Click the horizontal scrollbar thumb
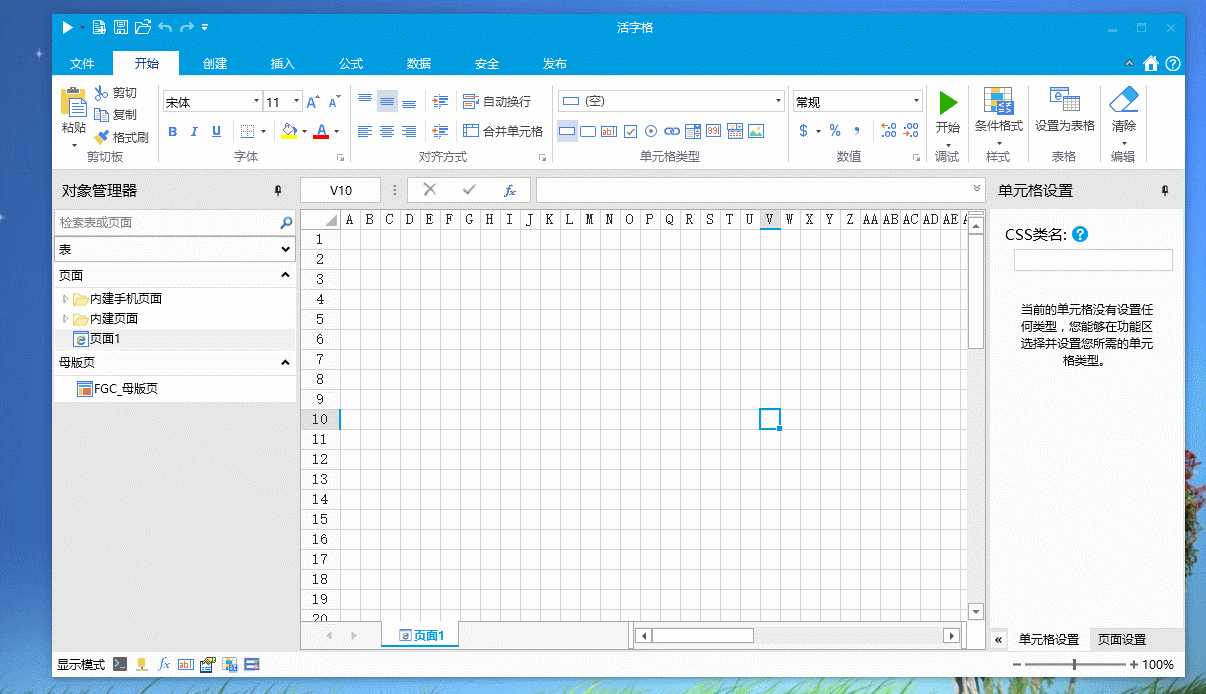Image resolution: width=1206 pixels, height=694 pixels. tap(703, 635)
